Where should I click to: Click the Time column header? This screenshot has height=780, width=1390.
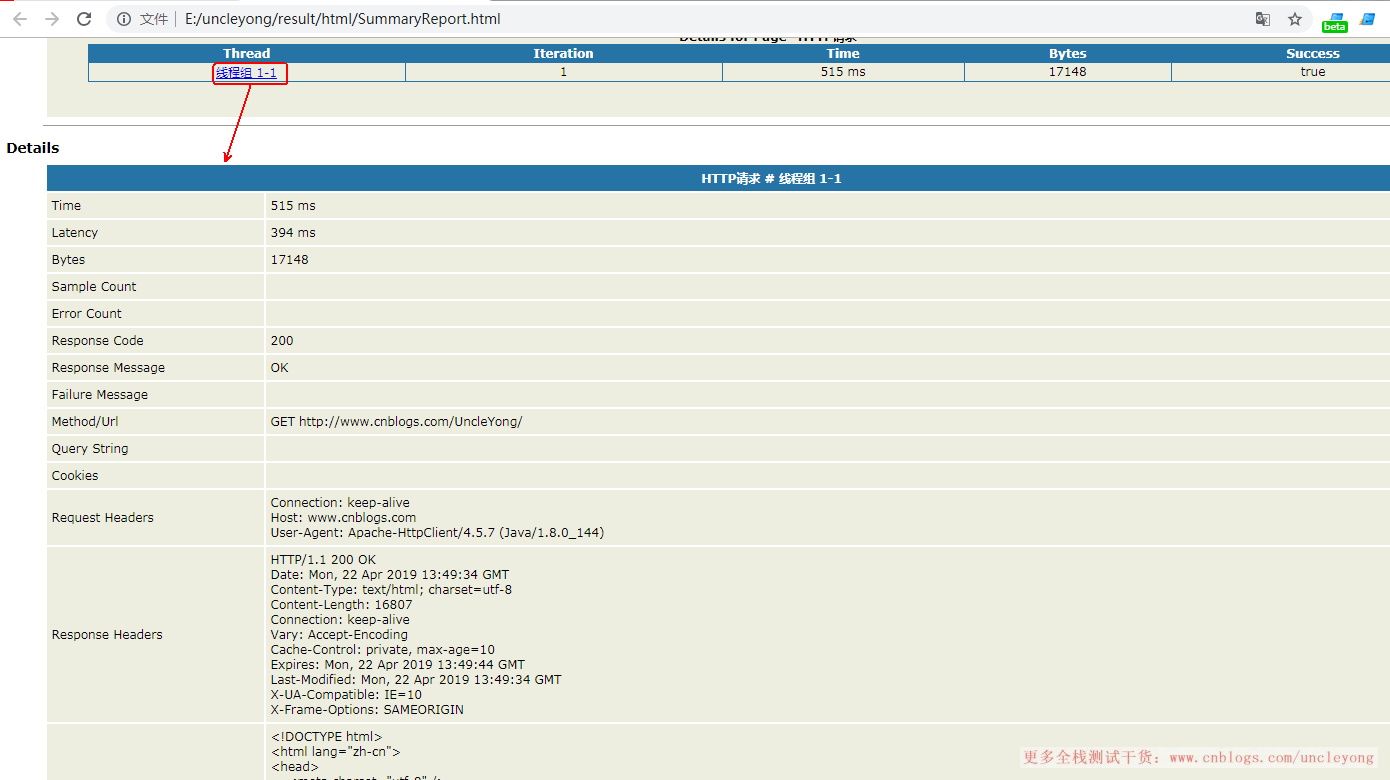pyautogui.click(x=843, y=54)
